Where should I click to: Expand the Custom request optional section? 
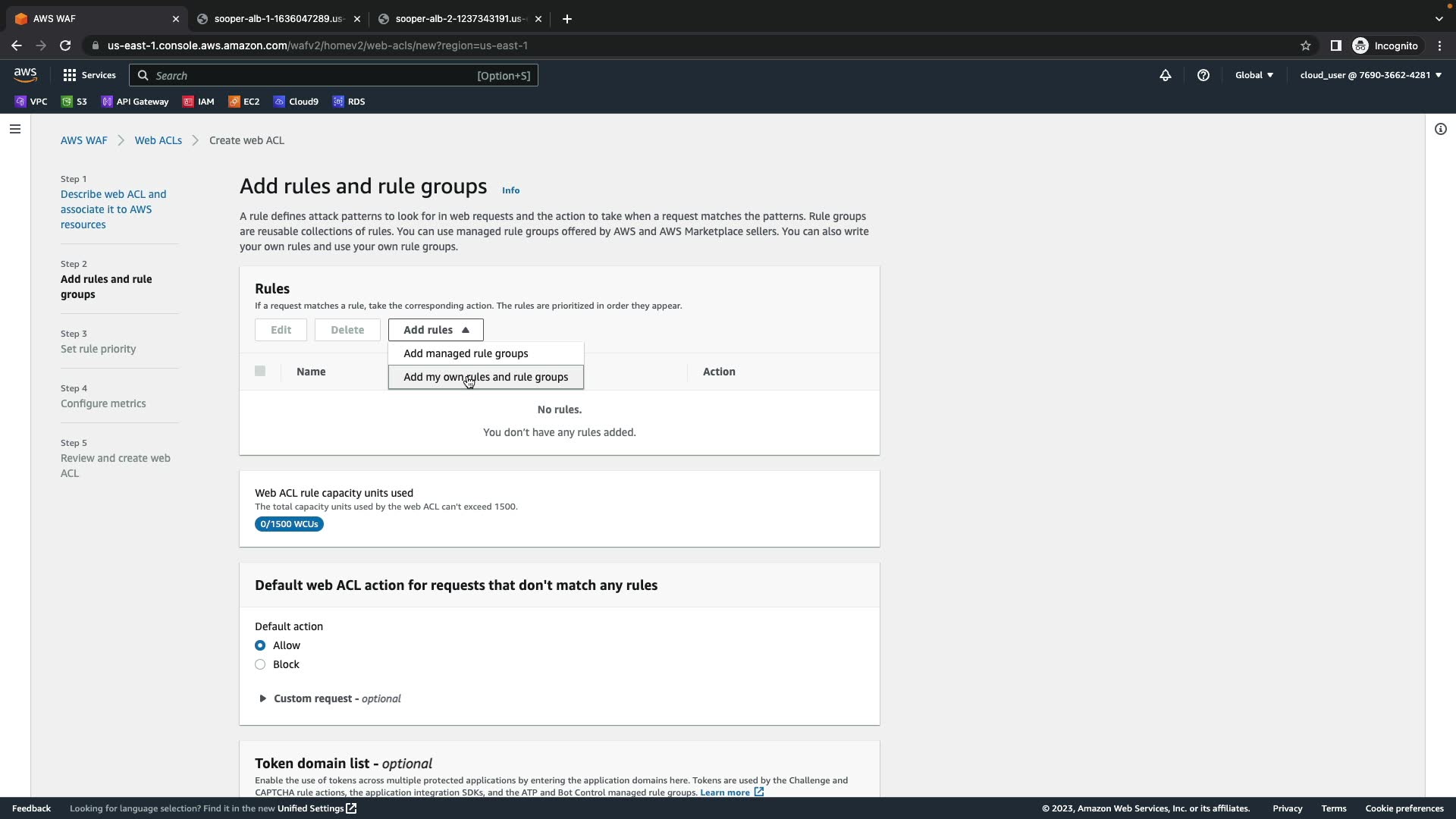pyautogui.click(x=263, y=698)
